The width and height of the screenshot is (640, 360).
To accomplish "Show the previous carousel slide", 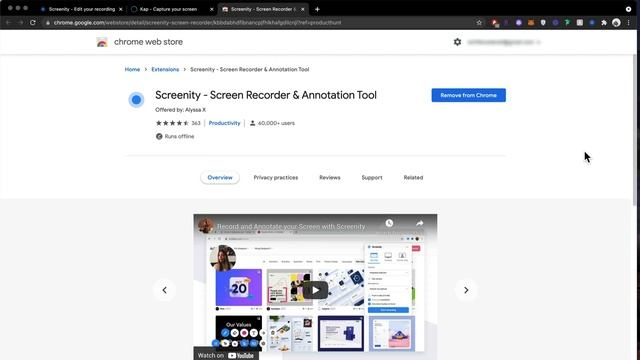I will 164,290.
